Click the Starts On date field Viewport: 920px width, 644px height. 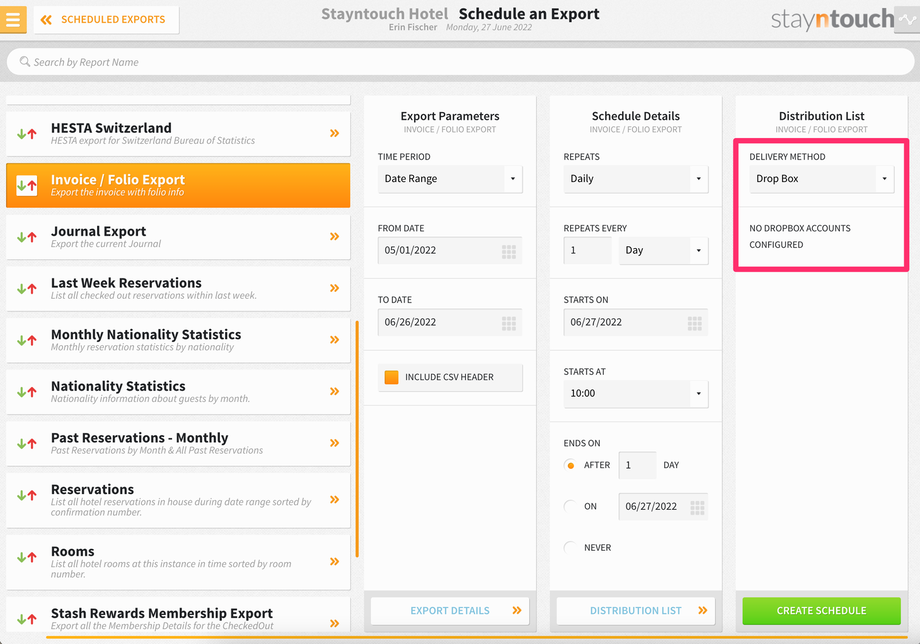tap(636, 322)
